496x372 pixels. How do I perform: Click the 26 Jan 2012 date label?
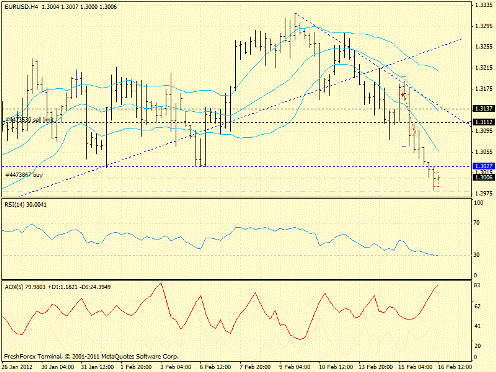[x=18, y=367]
